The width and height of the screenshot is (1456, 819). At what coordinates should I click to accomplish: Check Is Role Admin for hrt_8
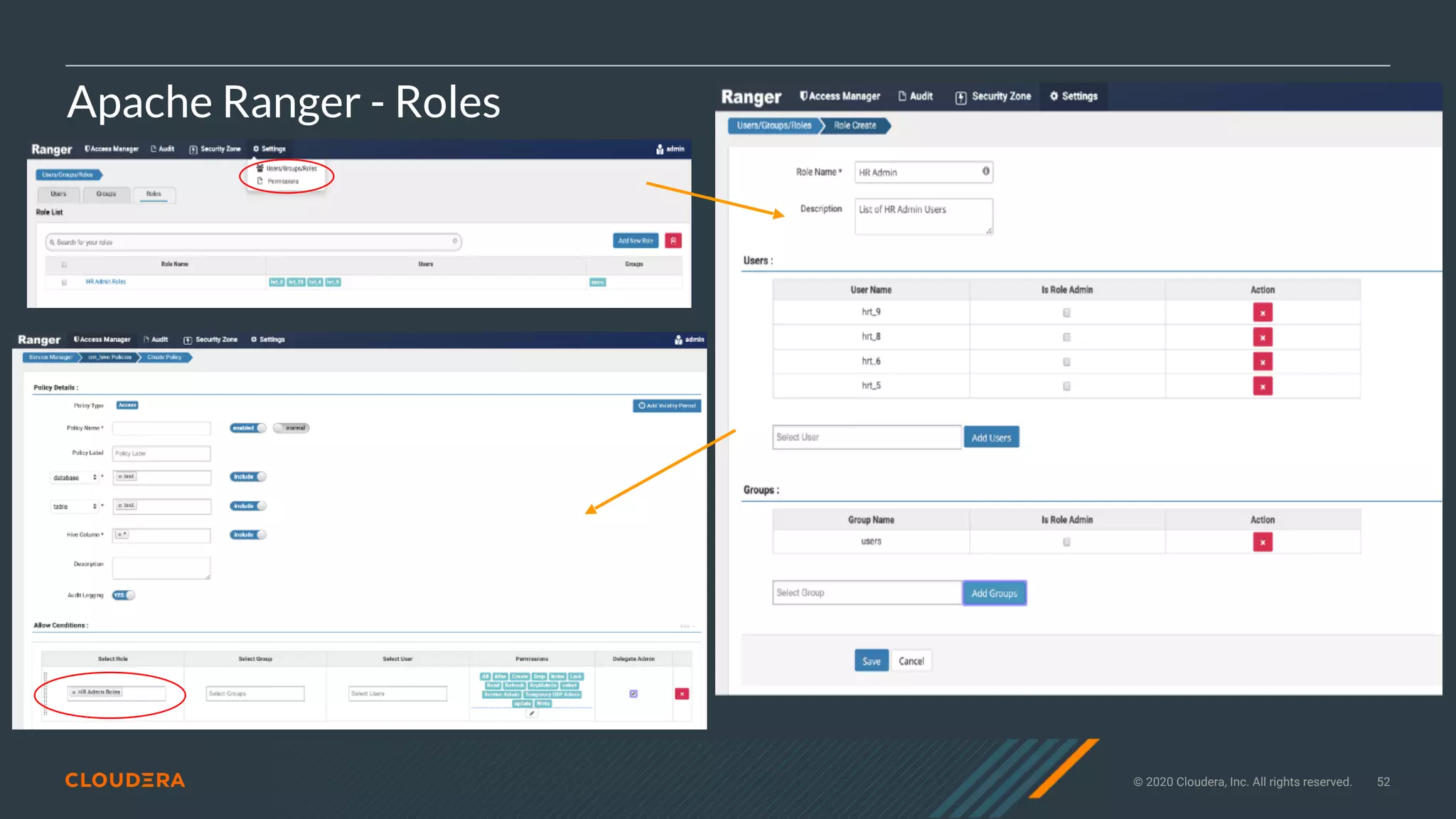(x=1066, y=337)
